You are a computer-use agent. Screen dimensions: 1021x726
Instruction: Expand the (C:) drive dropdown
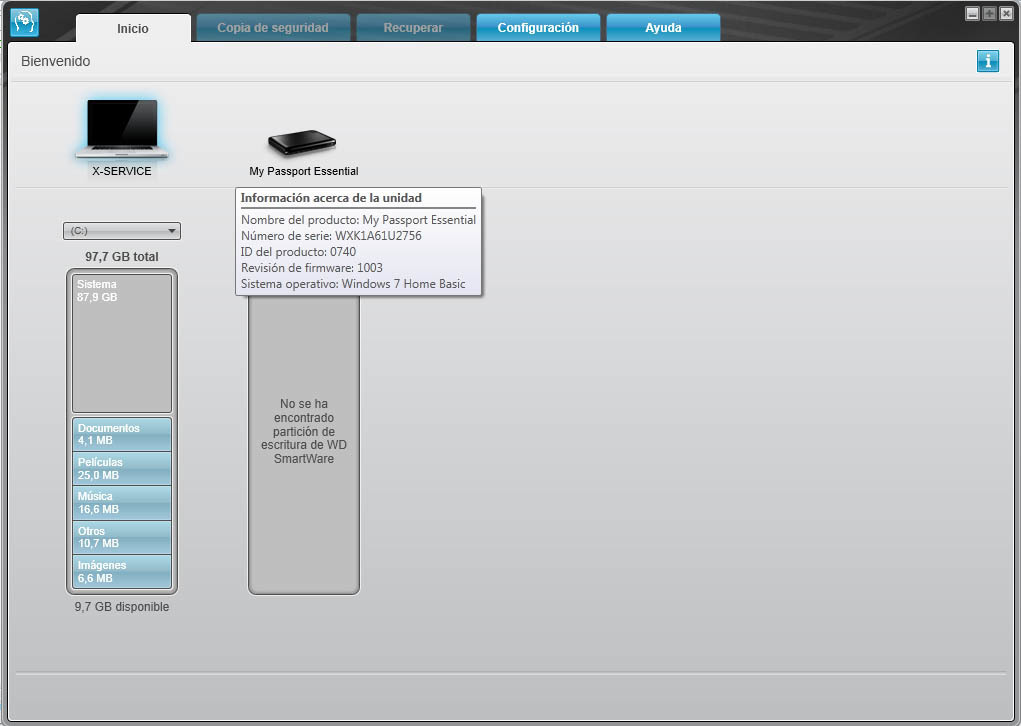click(122, 231)
